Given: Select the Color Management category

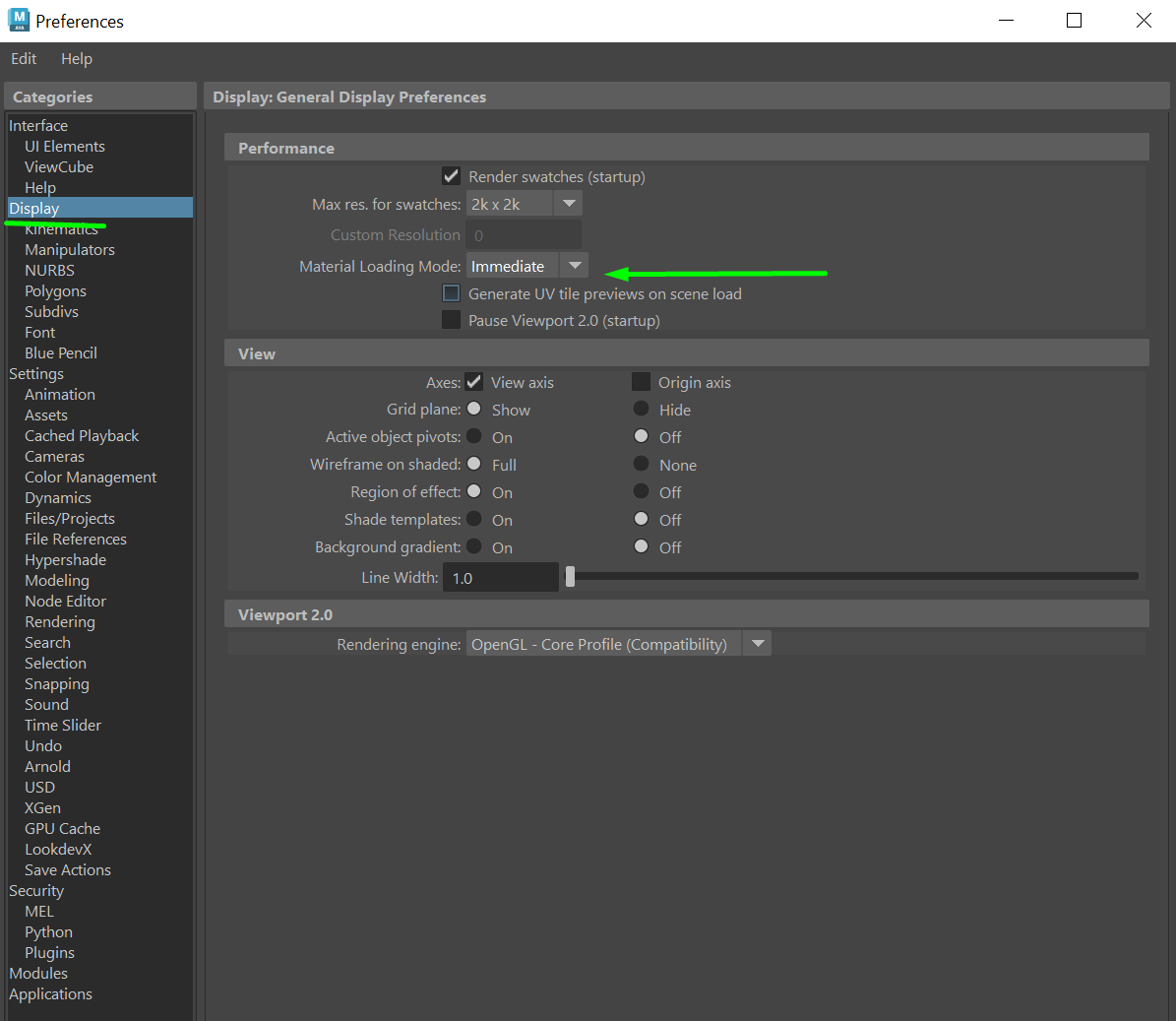Looking at the screenshot, I should (90, 477).
